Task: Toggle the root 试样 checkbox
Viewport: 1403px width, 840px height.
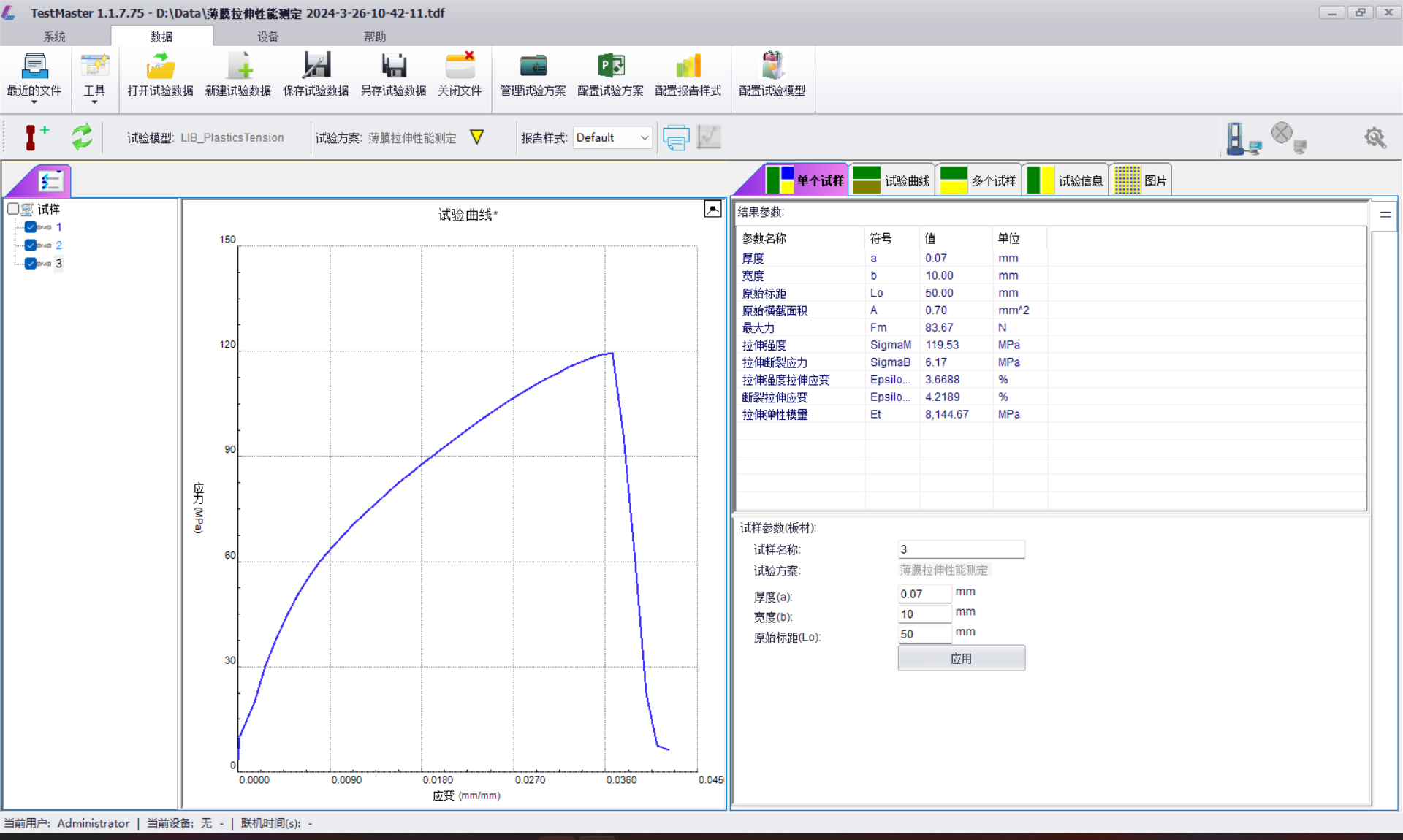Action: pyautogui.click(x=13, y=209)
